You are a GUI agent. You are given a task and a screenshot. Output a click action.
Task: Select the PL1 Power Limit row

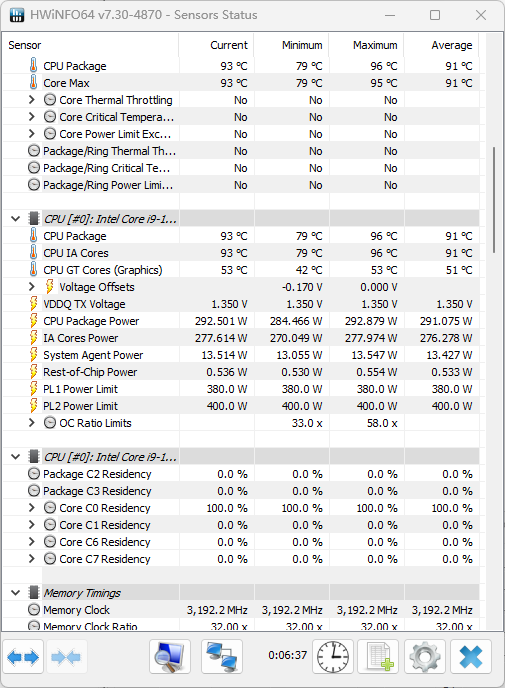coord(241,389)
